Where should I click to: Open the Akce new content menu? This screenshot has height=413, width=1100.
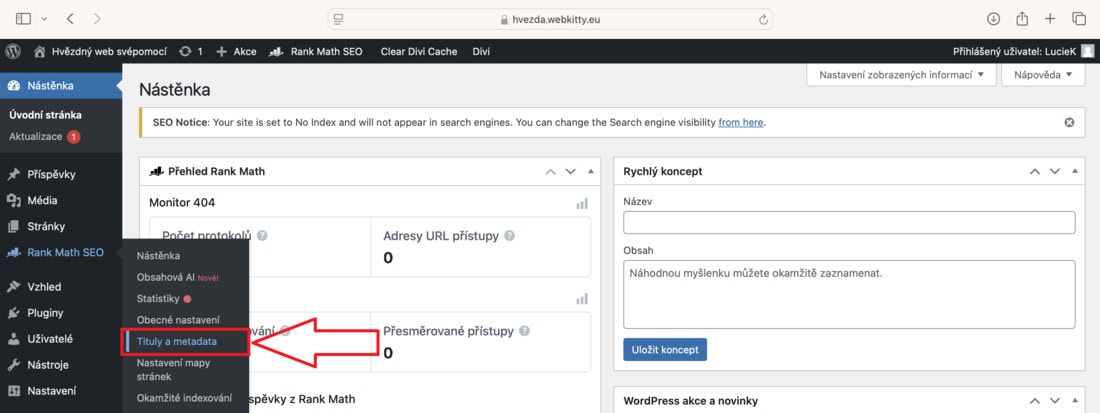[x=236, y=51]
